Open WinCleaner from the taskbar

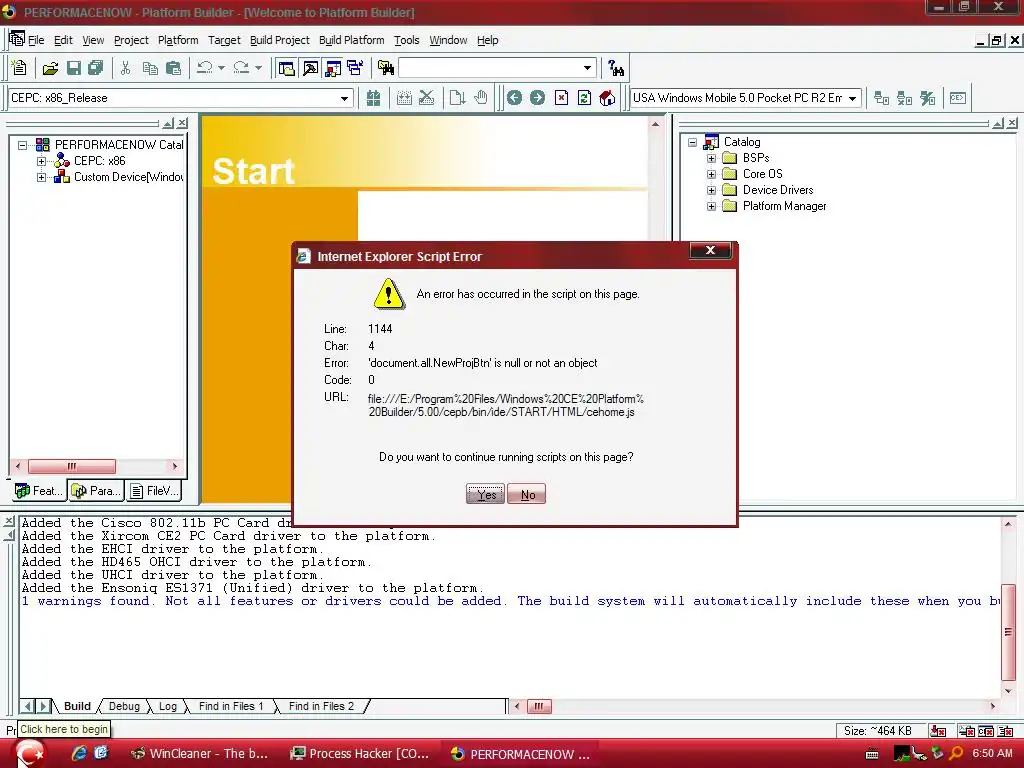[200, 754]
